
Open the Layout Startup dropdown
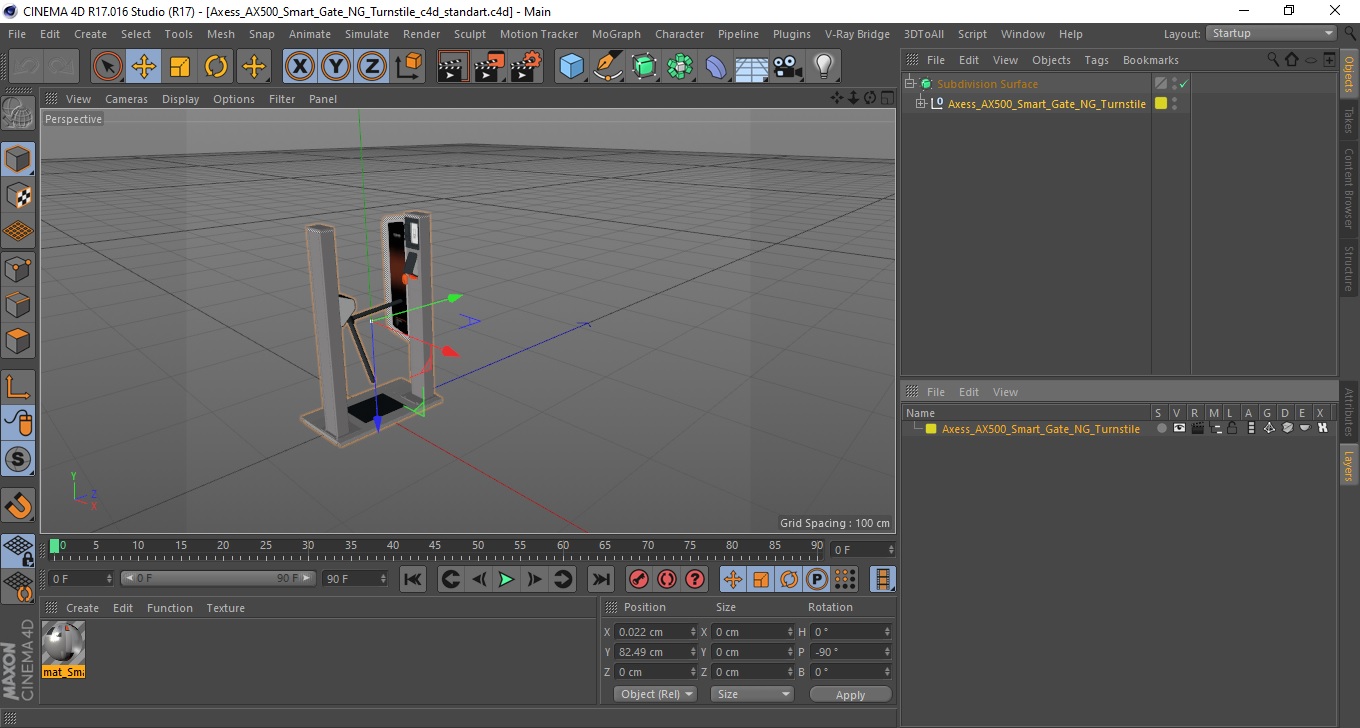[1271, 33]
